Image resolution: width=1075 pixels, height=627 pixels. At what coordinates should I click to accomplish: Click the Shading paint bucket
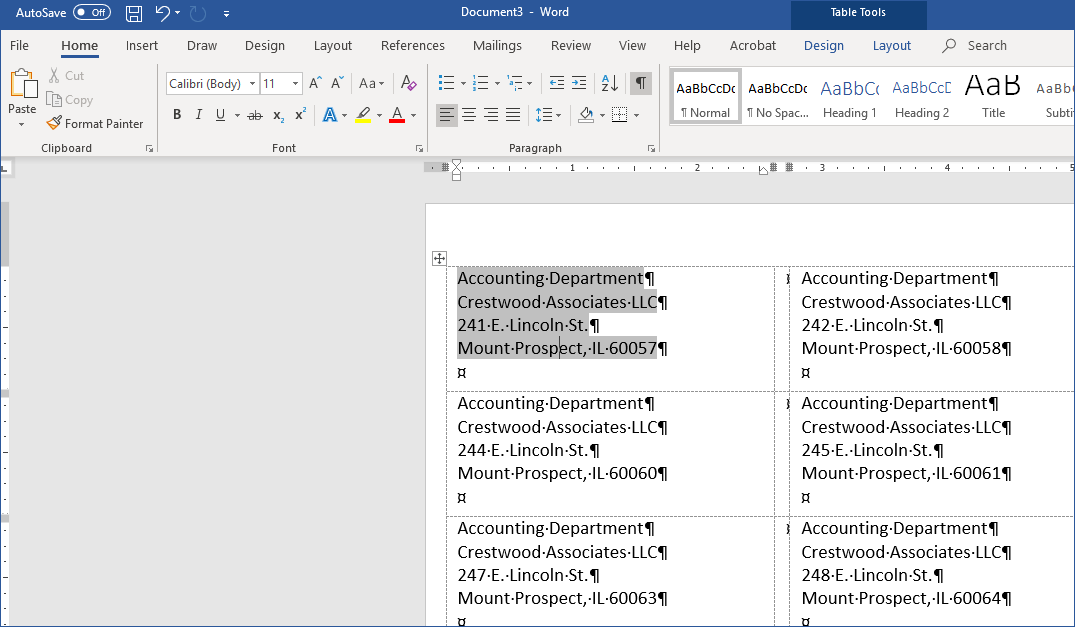586,115
